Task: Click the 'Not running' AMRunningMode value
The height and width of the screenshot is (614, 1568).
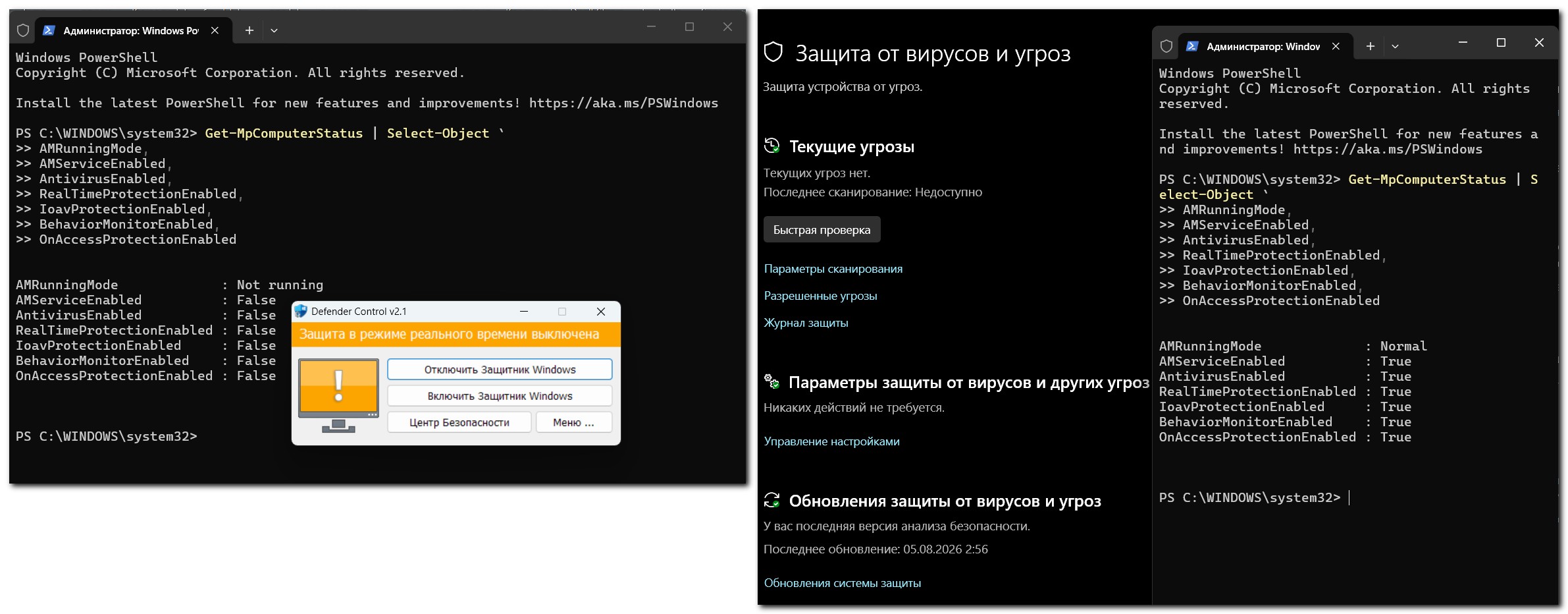Action: [280, 285]
